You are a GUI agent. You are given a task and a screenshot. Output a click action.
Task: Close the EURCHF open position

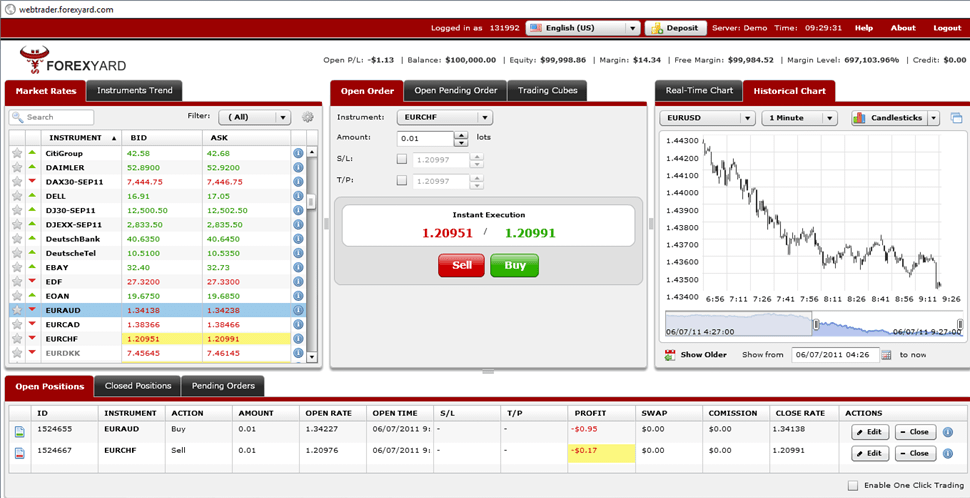pos(916,453)
